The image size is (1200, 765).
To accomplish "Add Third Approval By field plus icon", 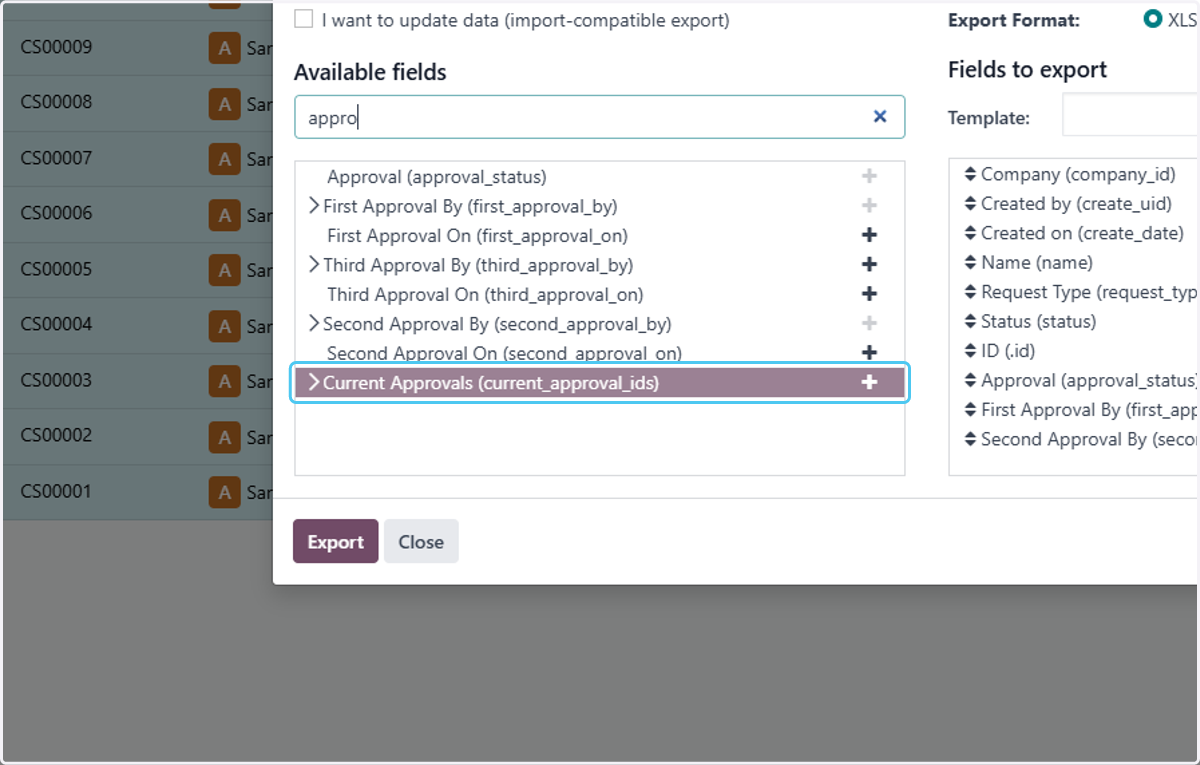I will 869,265.
